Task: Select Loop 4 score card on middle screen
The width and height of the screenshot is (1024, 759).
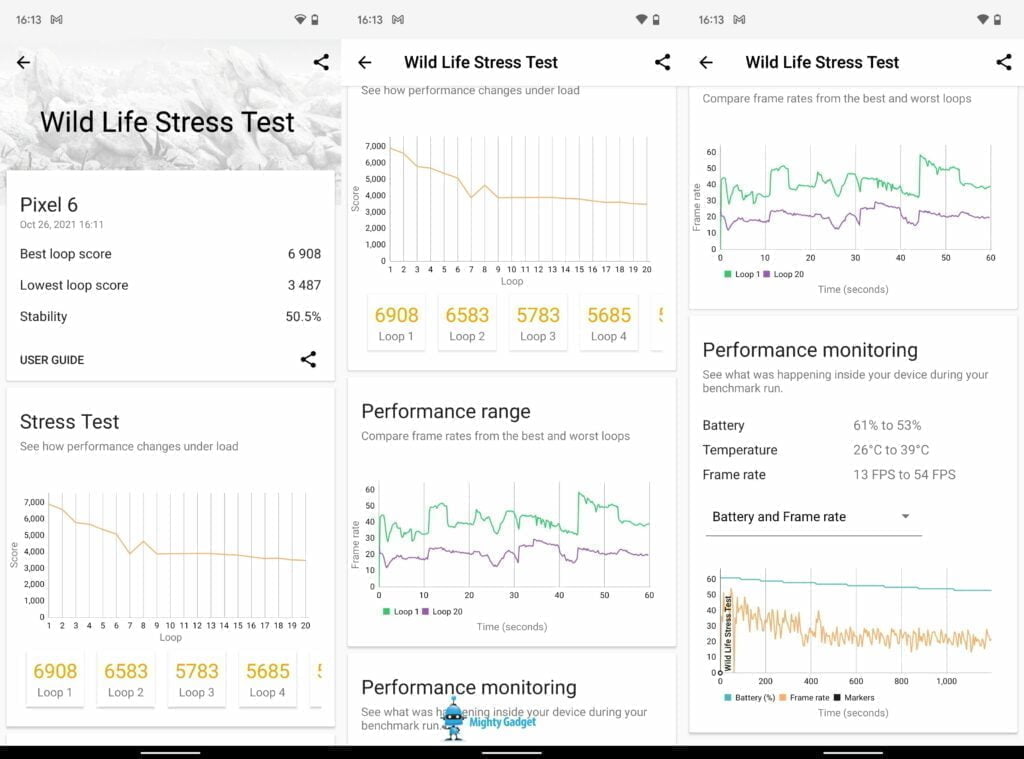Action: [x=609, y=322]
